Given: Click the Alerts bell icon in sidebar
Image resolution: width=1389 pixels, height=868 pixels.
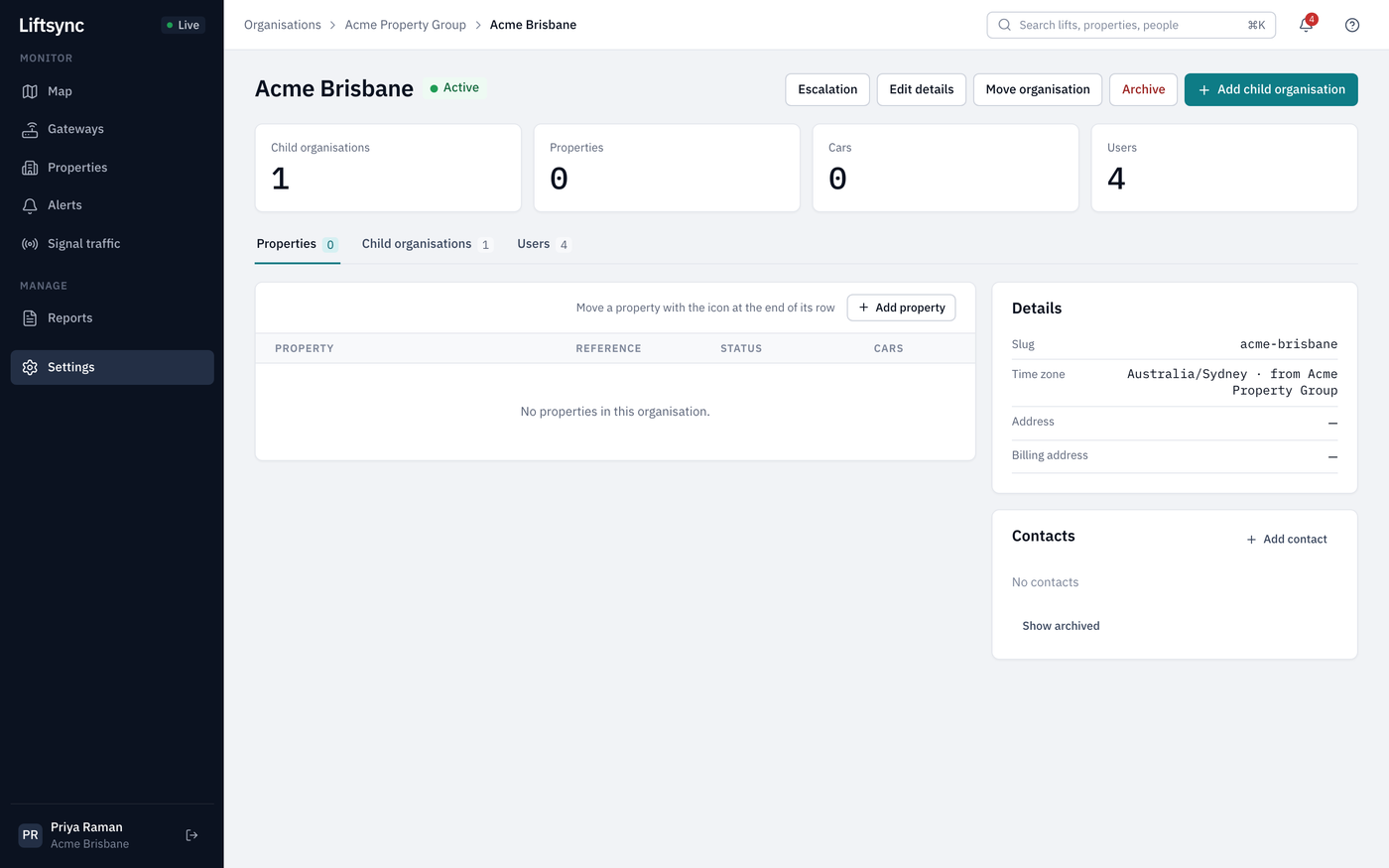Looking at the screenshot, I should pyautogui.click(x=30, y=205).
